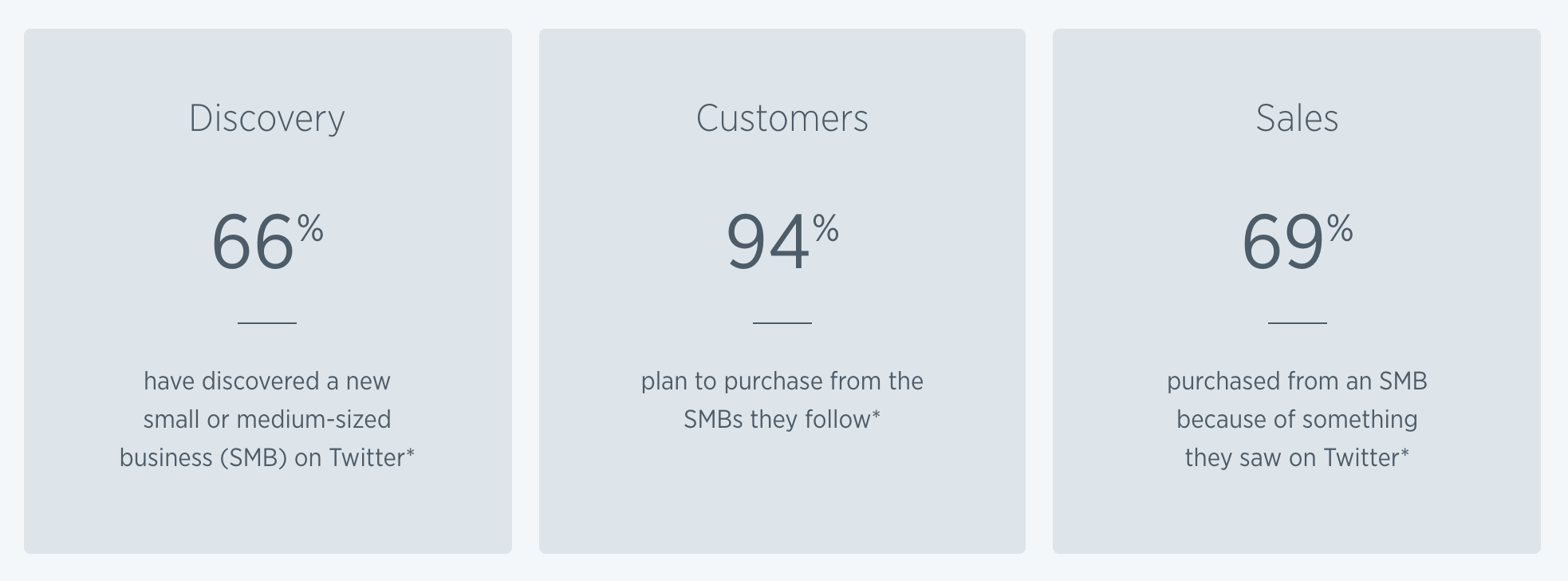Click the "have discovered a new" text line
This screenshot has width=1568, height=581.
tap(267, 381)
